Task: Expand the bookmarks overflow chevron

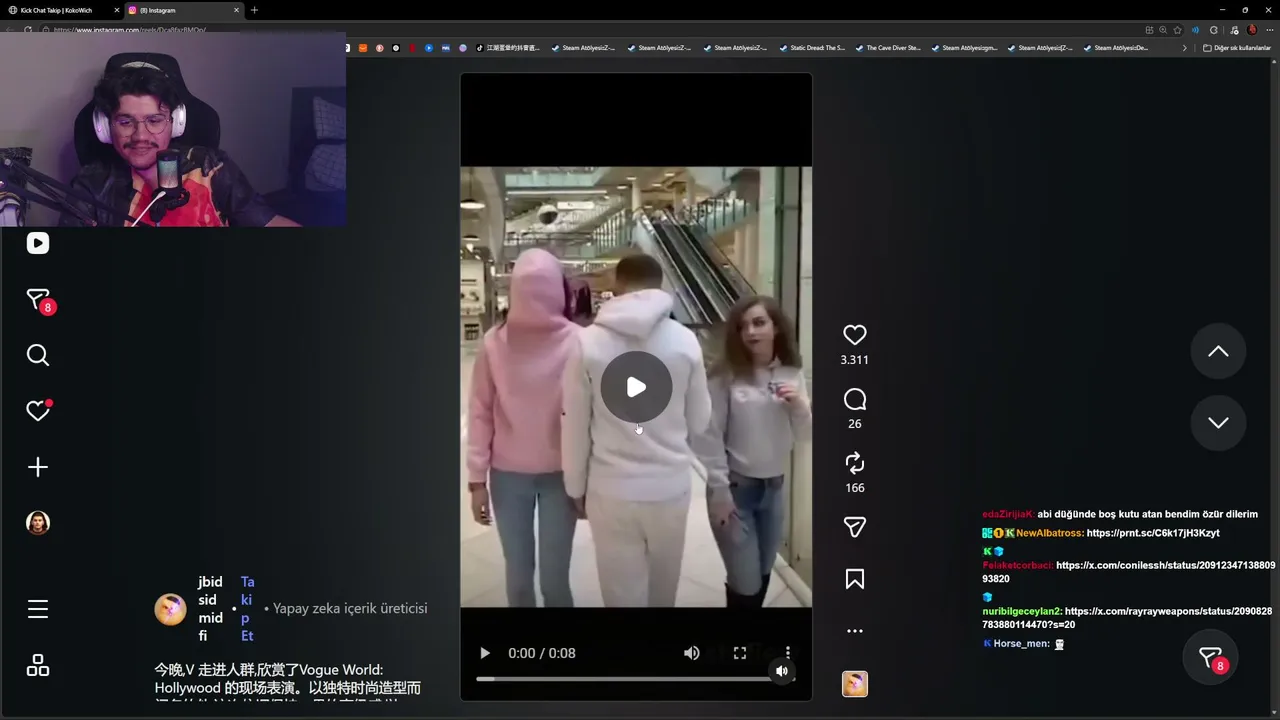Action: click(1185, 48)
